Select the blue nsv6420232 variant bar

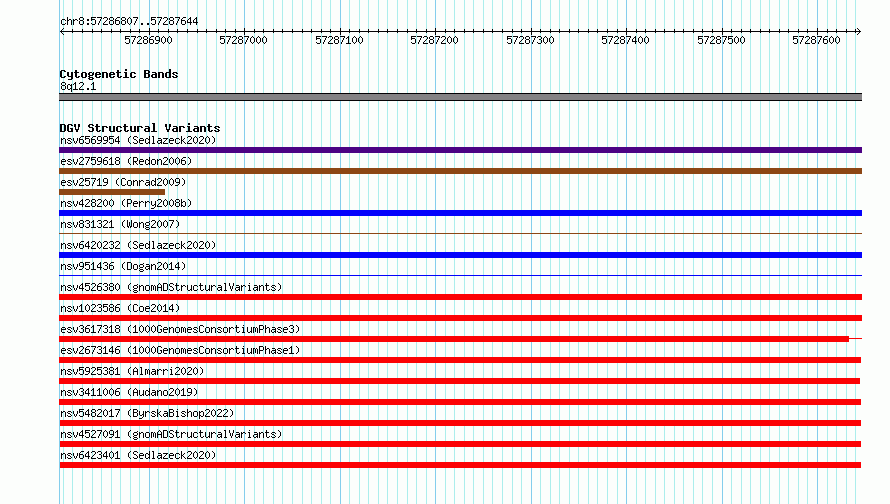point(460,255)
